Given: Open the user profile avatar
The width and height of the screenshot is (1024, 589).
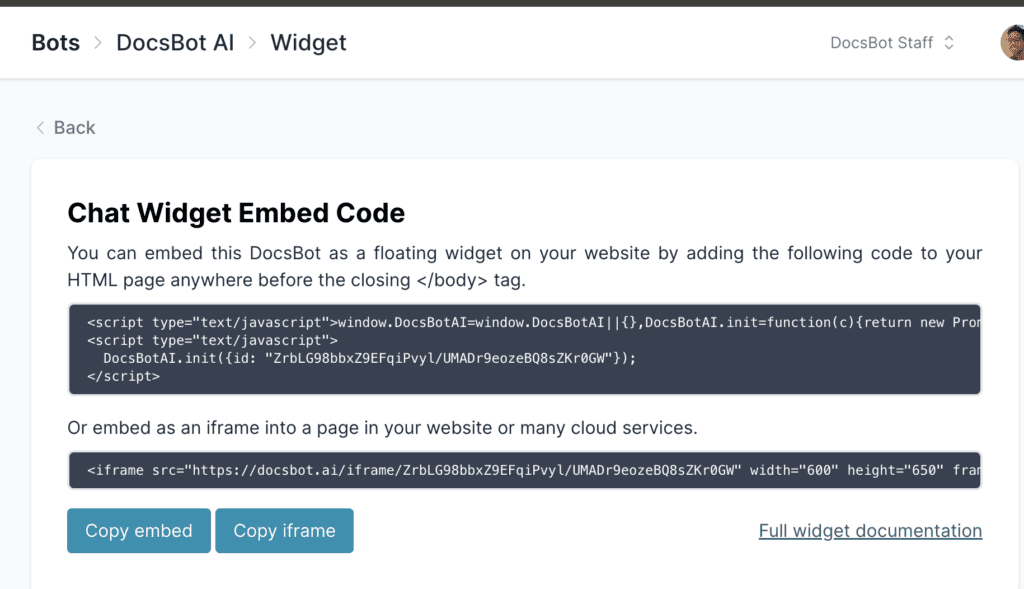Looking at the screenshot, I should (1012, 43).
